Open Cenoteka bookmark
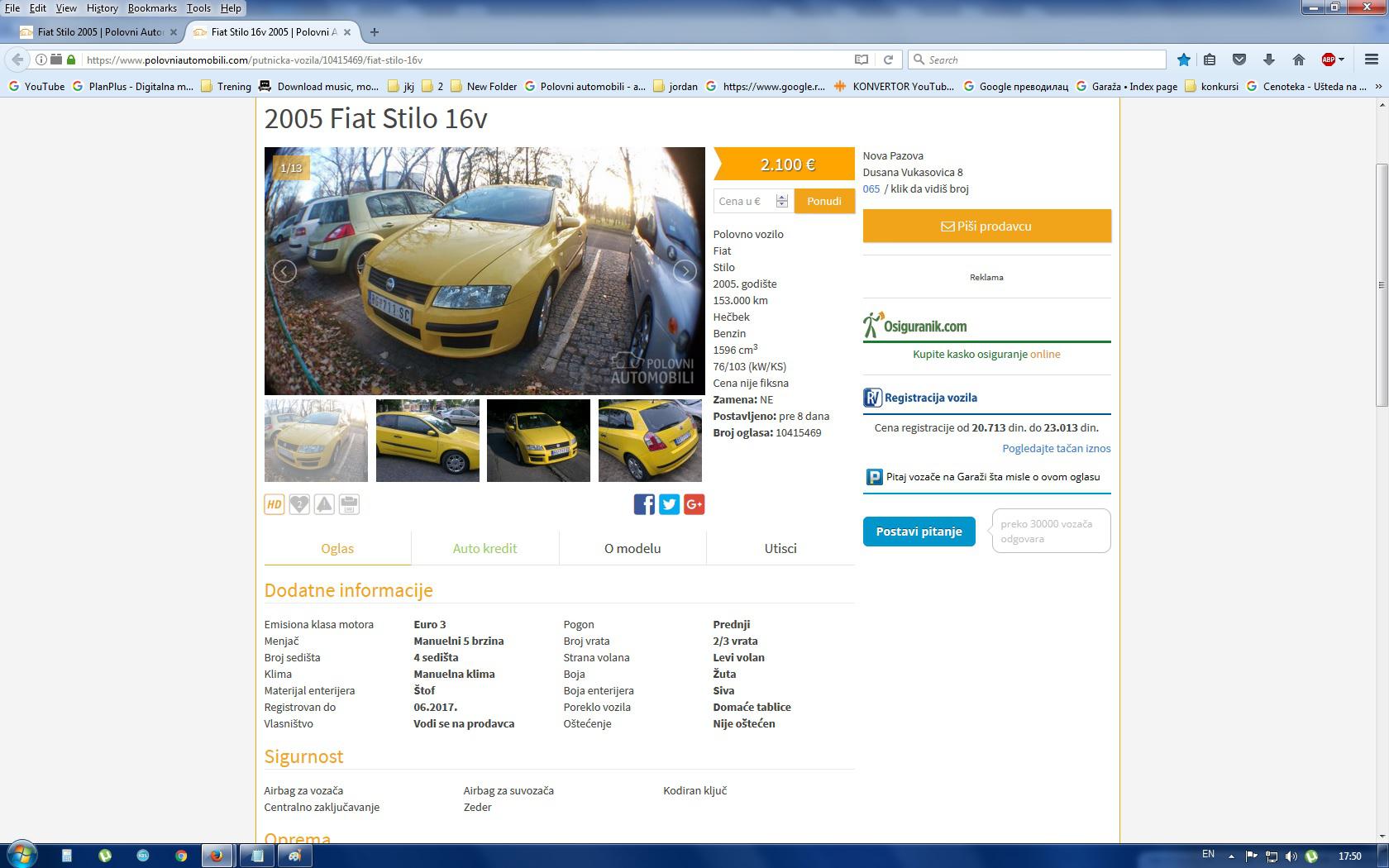 pos(1306,86)
